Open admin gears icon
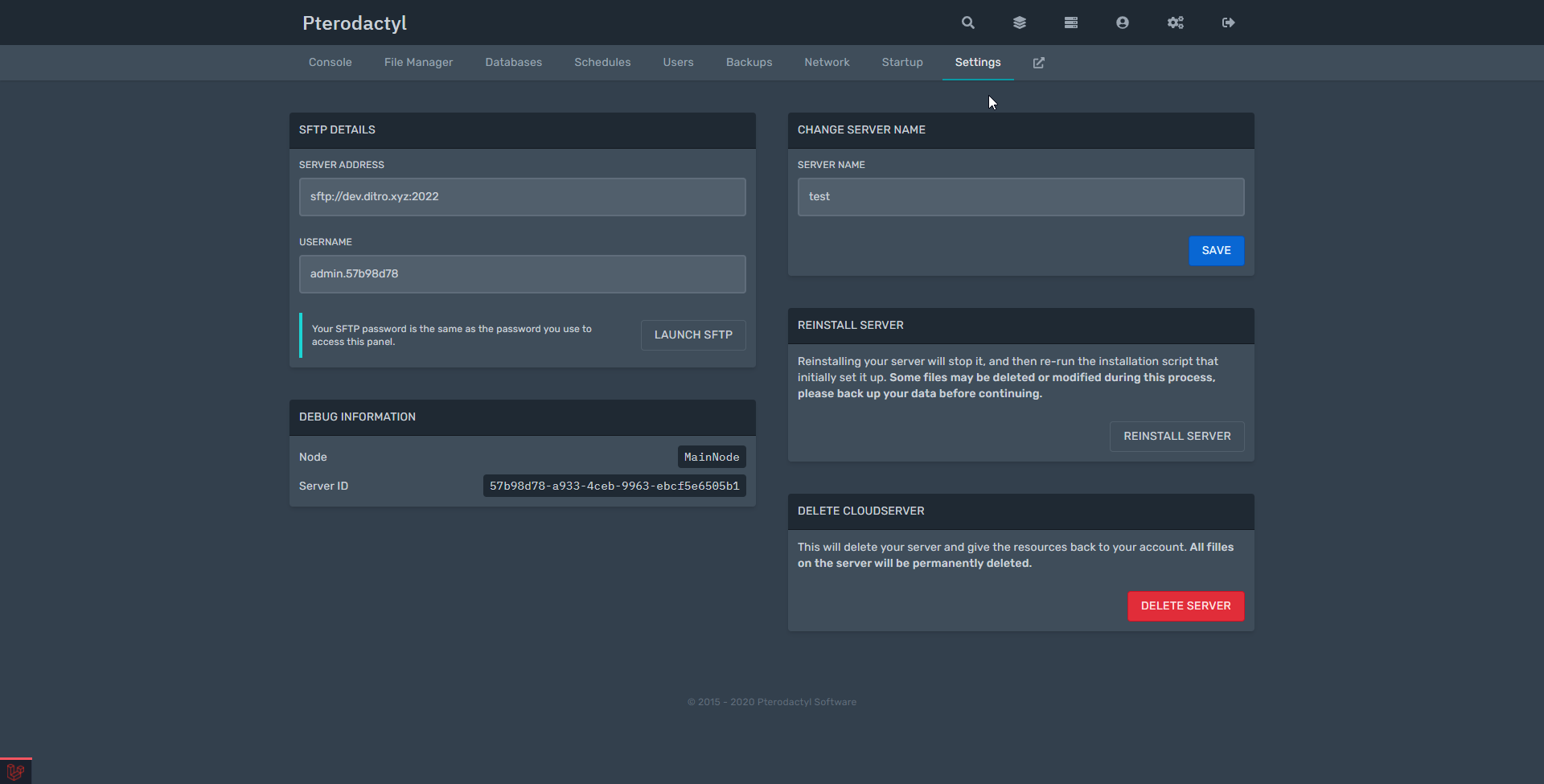This screenshot has width=1544, height=784. [1176, 23]
